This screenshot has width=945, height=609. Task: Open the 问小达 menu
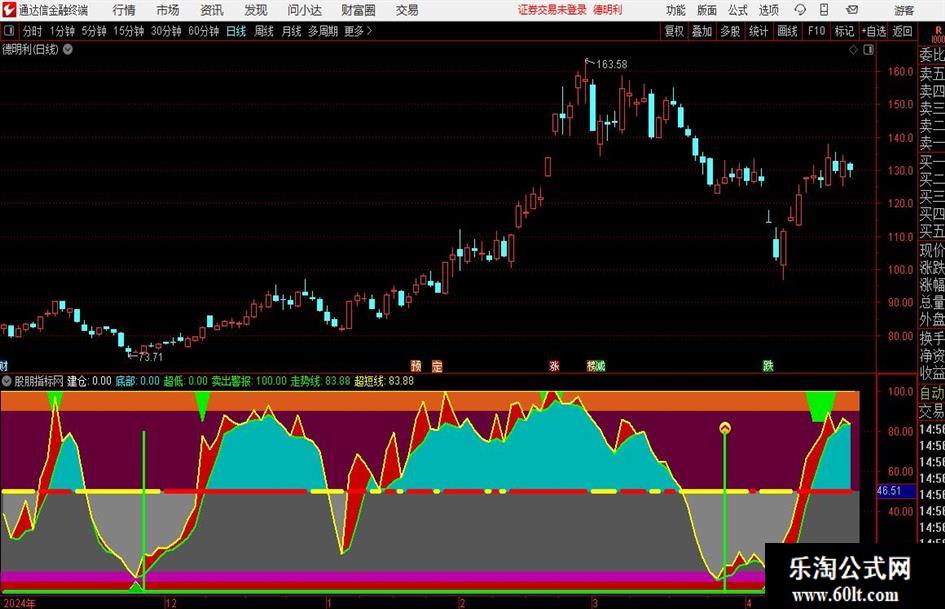pyautogui.click(x=304, y=10)
